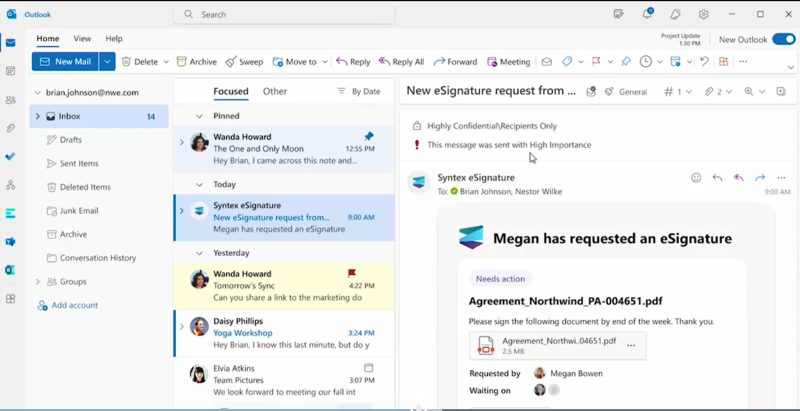800x411 pixels.
Task: Open the By Date sort filter
Action: pos(359,91)
